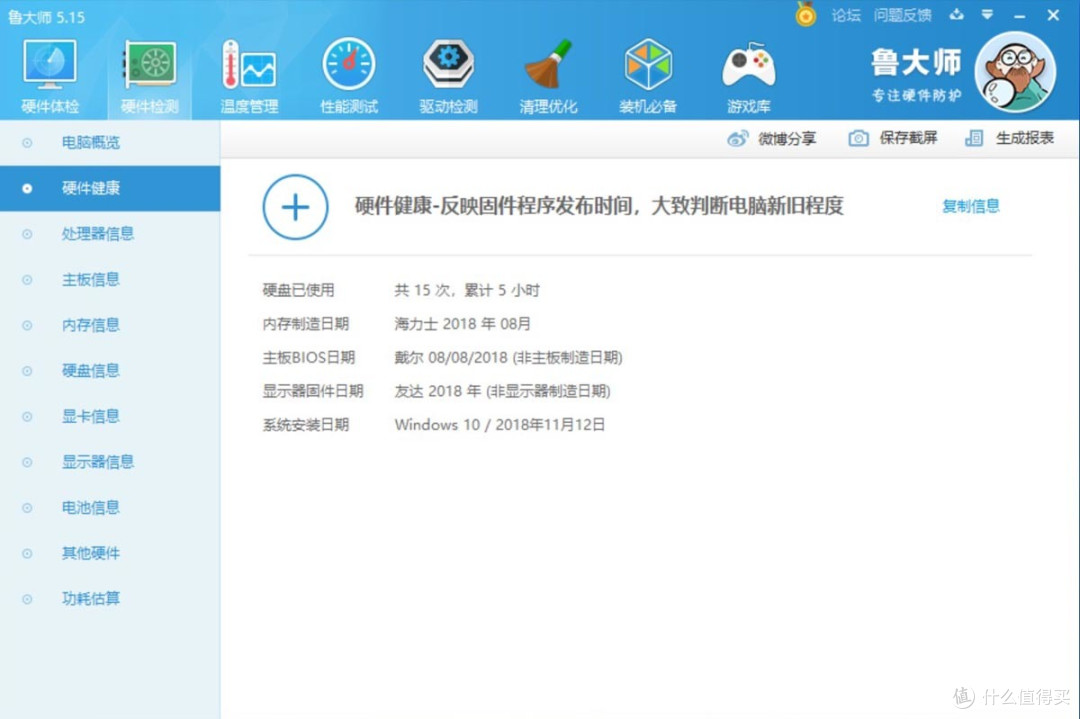Click the 鲁大师 mascot avatar
The image size is (1080, 719).
[x=1015, y=72]
